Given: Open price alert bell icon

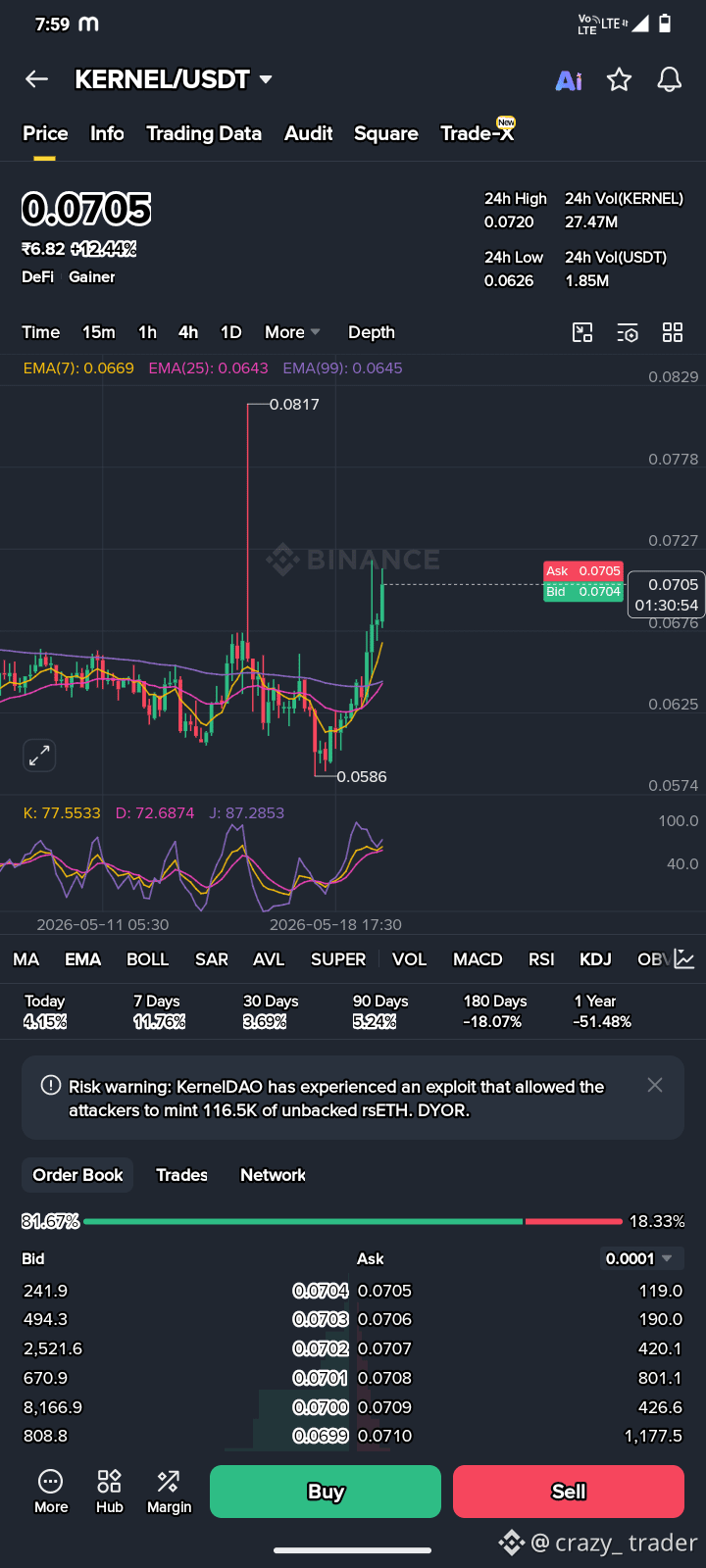Looking at the screenshot, I should point(670,79).
